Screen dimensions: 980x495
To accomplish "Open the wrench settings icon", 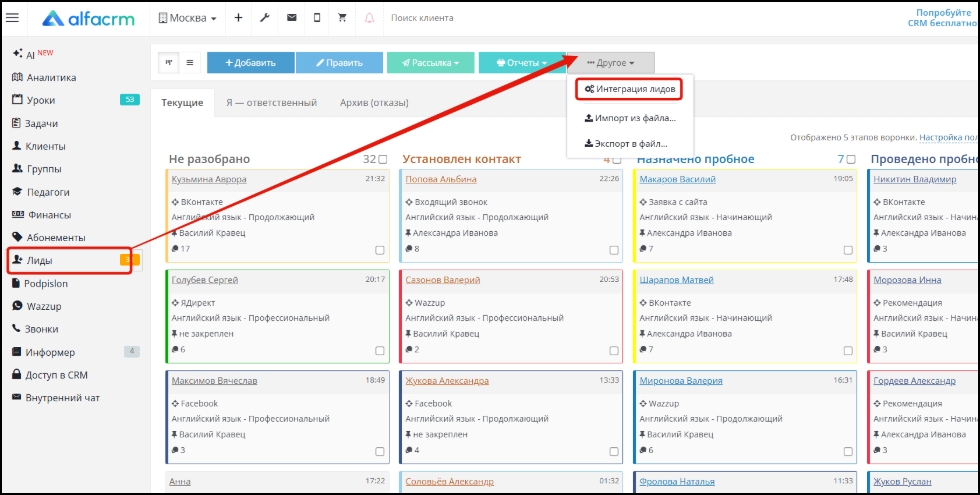I will [x=264, y=18].
